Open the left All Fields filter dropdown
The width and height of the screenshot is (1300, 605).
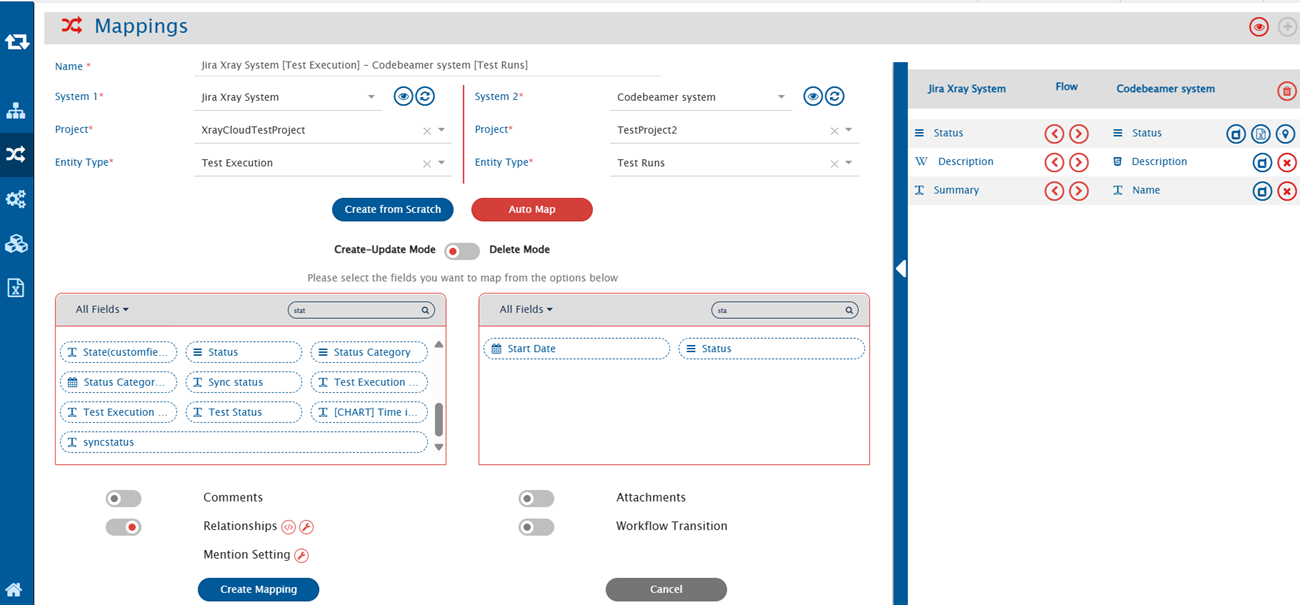(x=103, y=310)
